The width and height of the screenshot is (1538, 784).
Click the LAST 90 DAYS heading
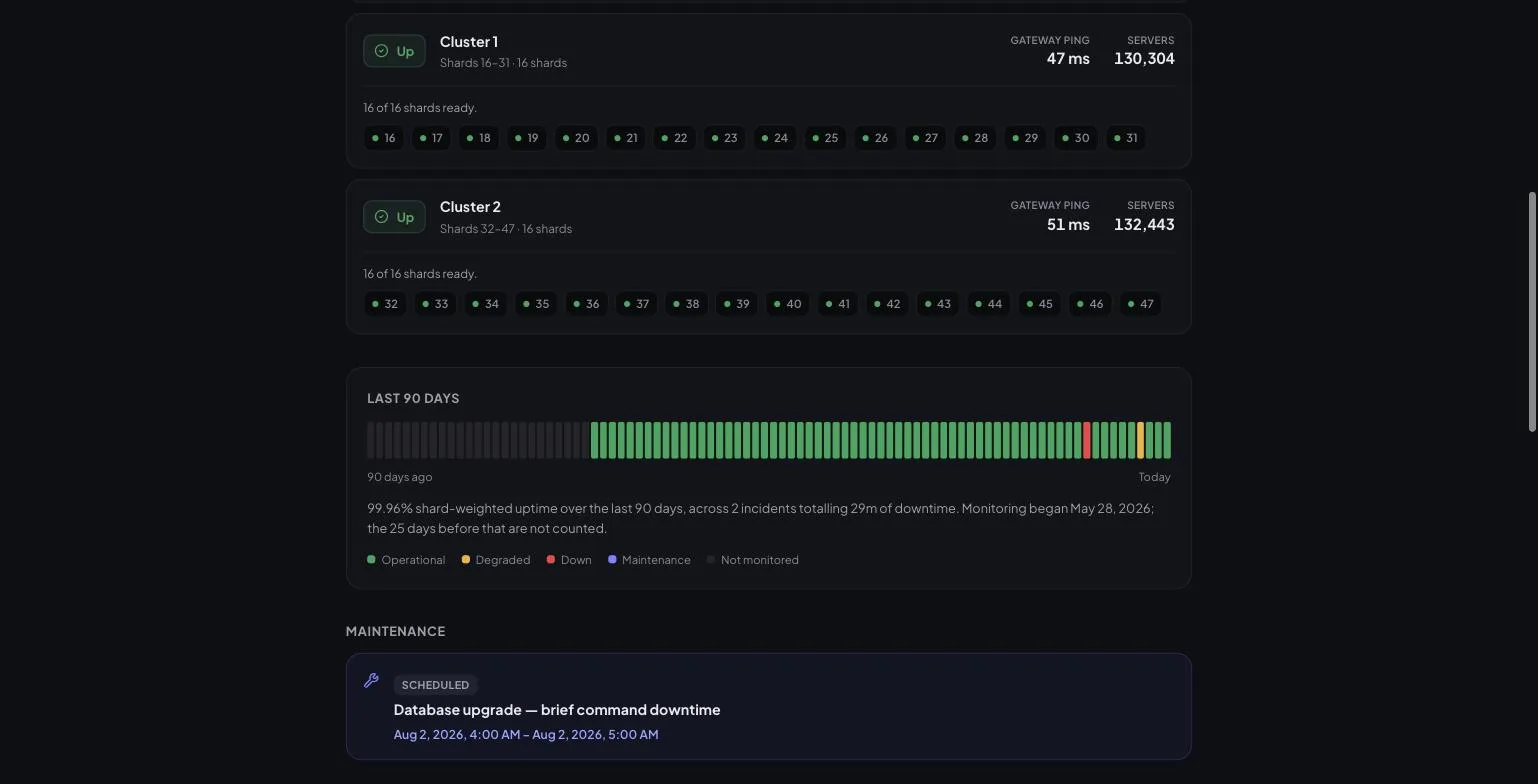(413, 398)
